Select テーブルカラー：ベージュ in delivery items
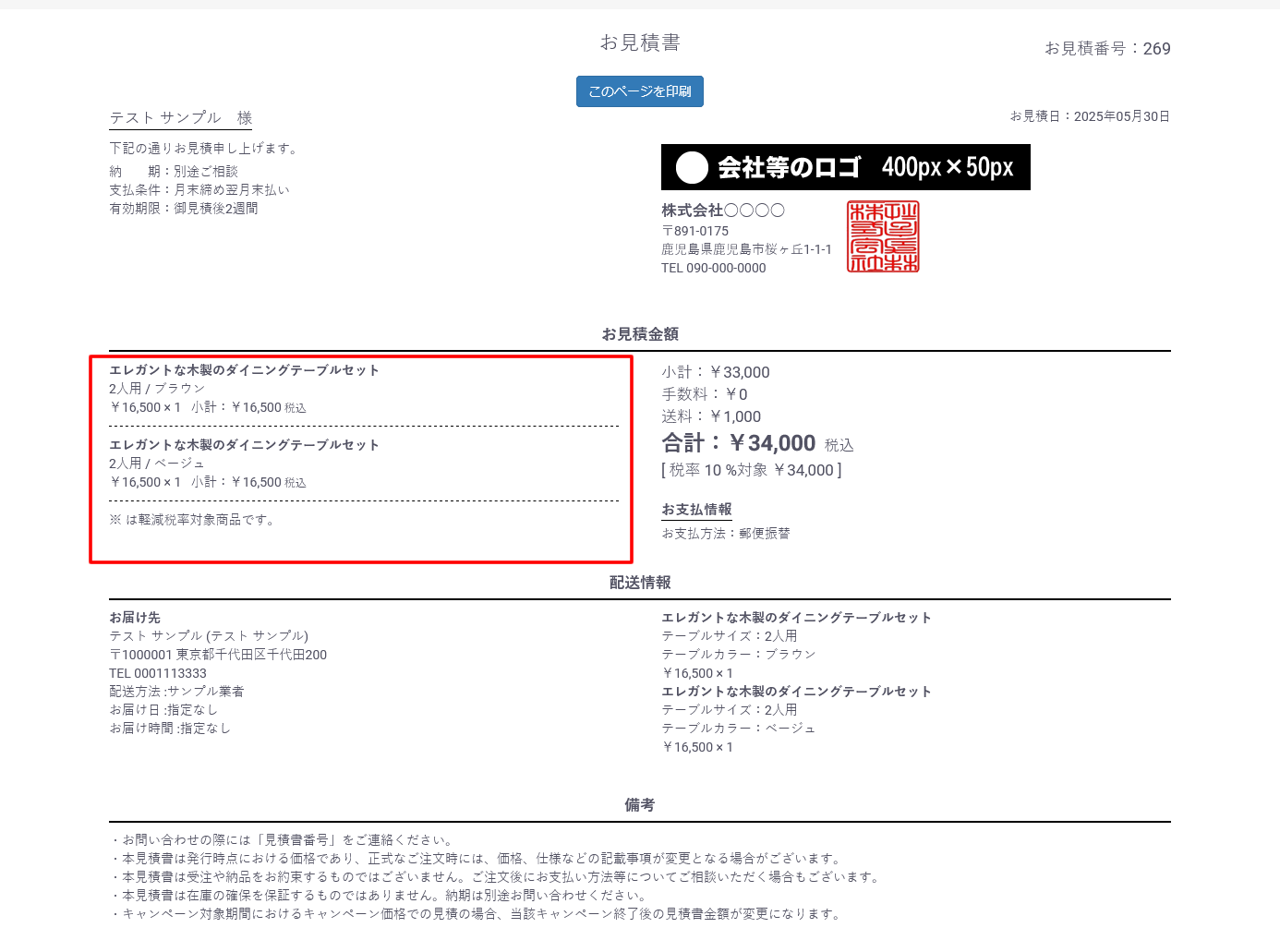Viewport: 1280px width, 952px height. pyautogui.click(x=739, y=729)
